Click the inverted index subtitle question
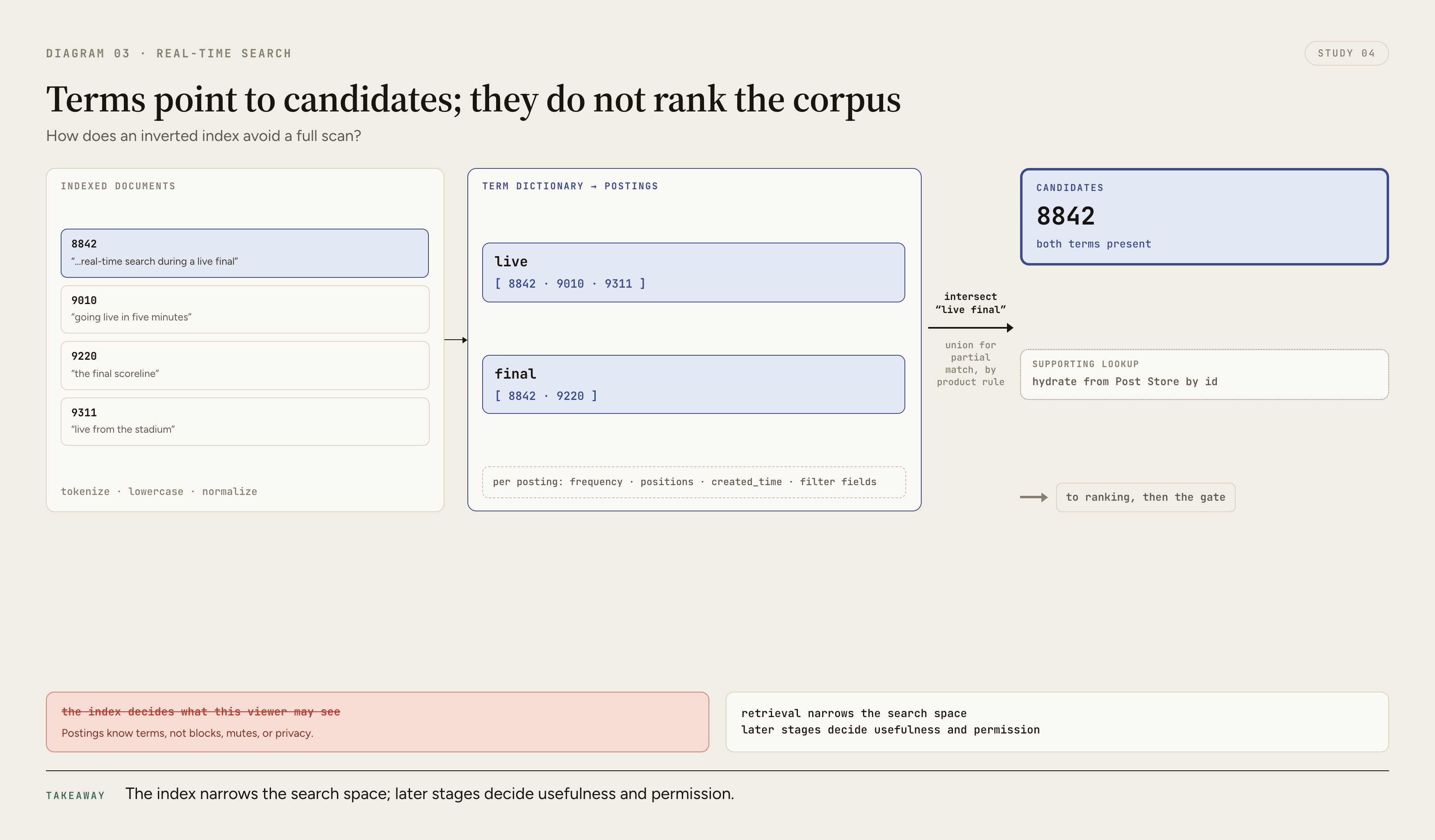This screenshot has width=1435, height=840. 203,136
